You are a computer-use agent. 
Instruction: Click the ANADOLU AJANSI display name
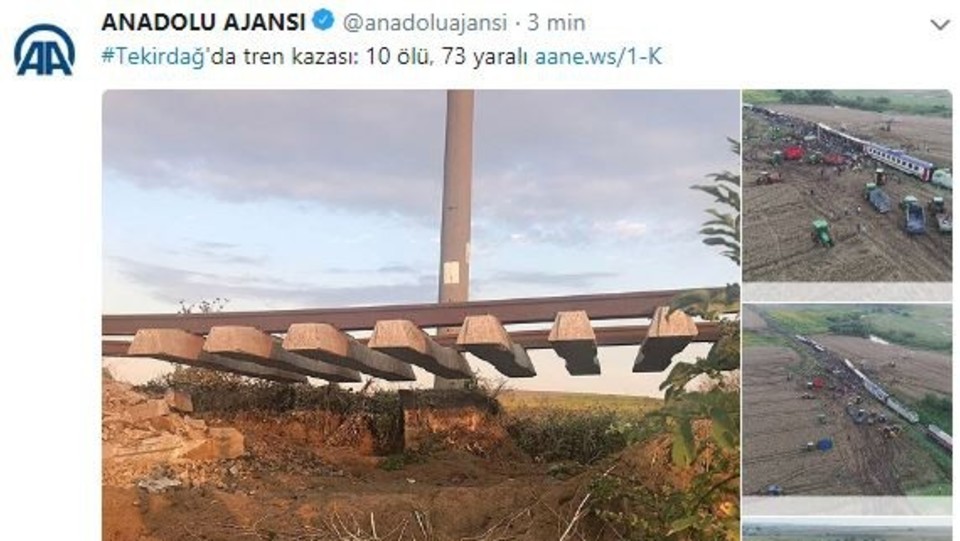tap(203, 23)
